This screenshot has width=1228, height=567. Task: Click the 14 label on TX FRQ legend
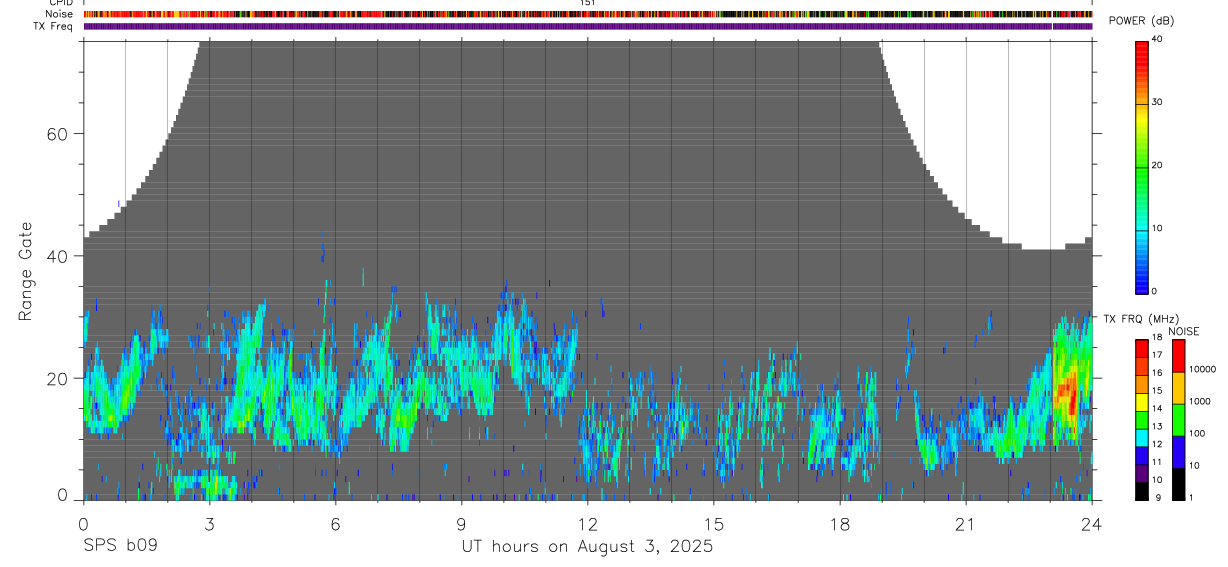point(1157,409)
